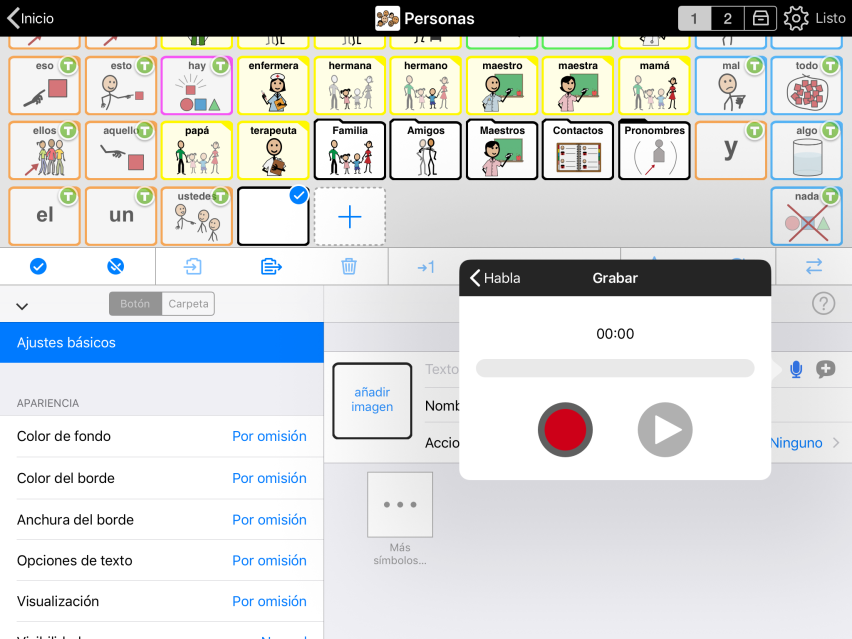852x639 pixels.
Task: Open the Familia folder
Action: [x=349, y=151]
